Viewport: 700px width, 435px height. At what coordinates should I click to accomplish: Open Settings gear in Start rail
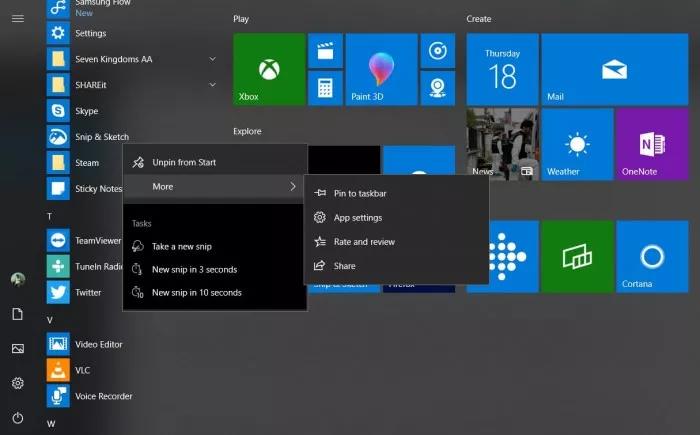(18, 383)
